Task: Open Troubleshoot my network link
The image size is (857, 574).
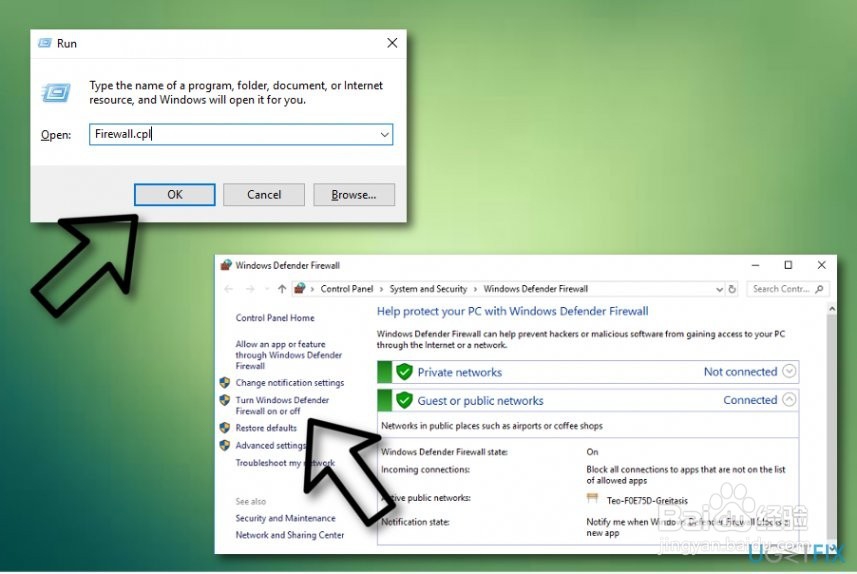Action: click(285, 463)
